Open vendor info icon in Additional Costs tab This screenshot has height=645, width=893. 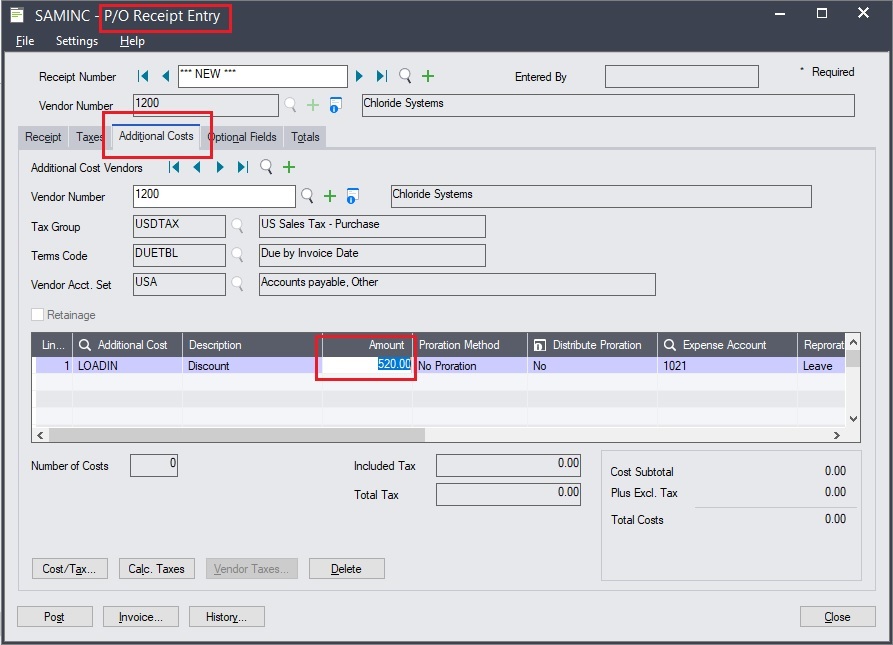click(x=353, y=196)
